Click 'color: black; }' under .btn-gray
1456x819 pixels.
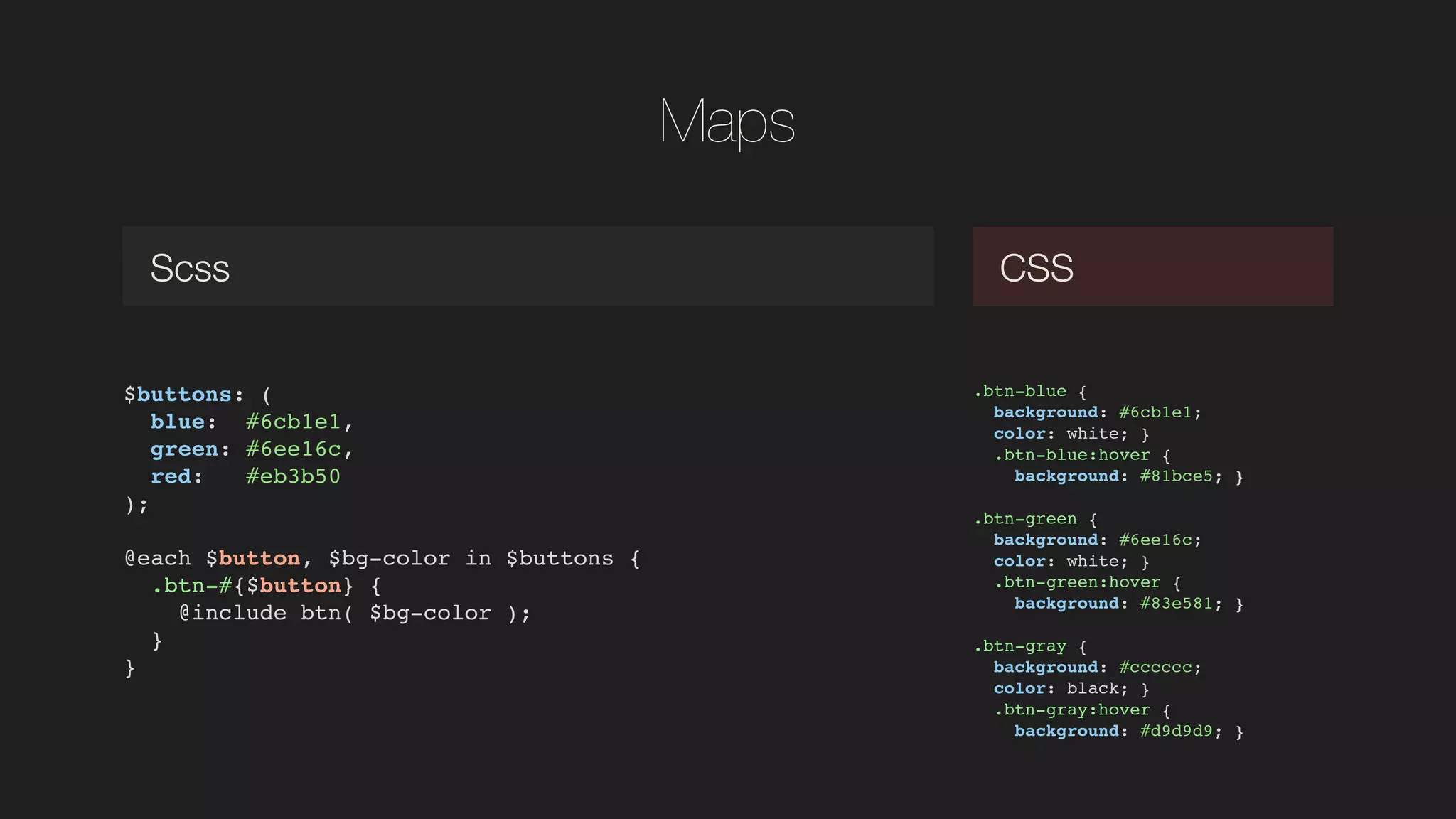(1071, 689)
